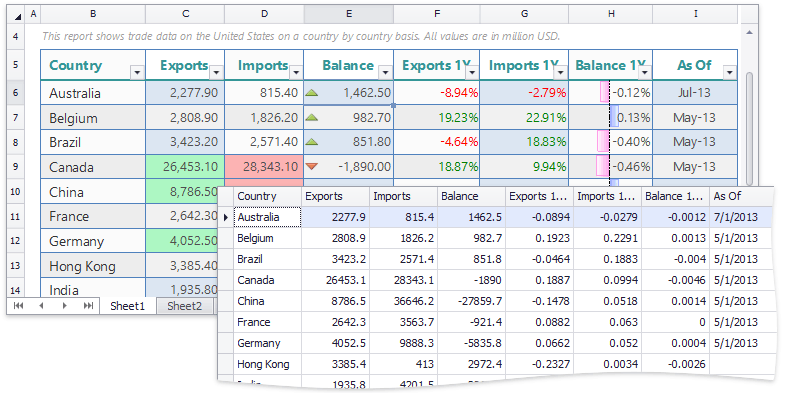790x393 pixels.
Task: Click green up-arrow icon in Belgium balance
Action: click(312, 117)
